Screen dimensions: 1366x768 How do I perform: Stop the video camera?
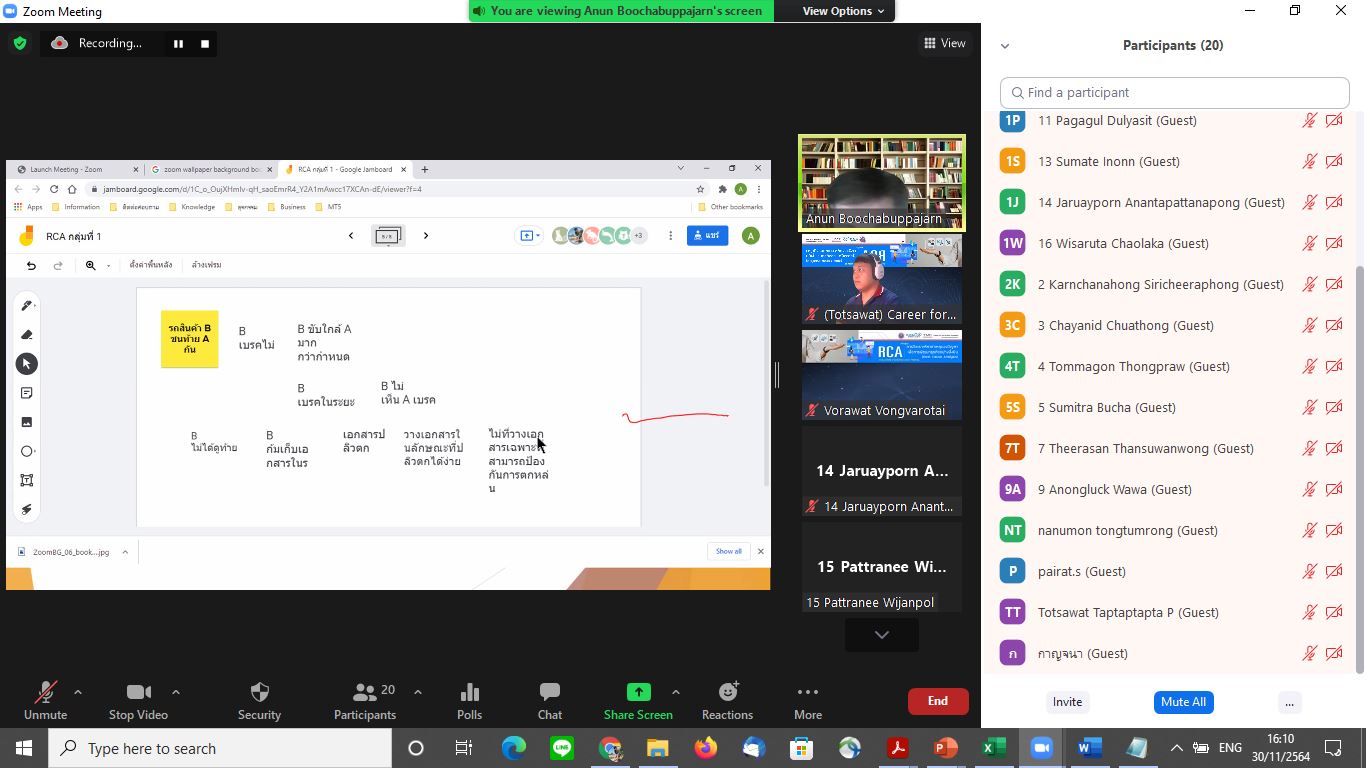pos(138,693)
